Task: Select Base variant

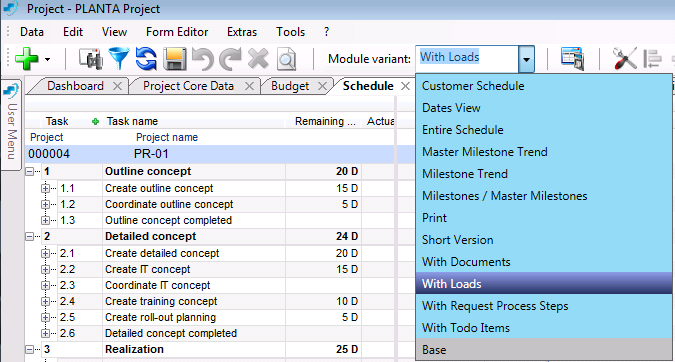Action: pos(544,350)
